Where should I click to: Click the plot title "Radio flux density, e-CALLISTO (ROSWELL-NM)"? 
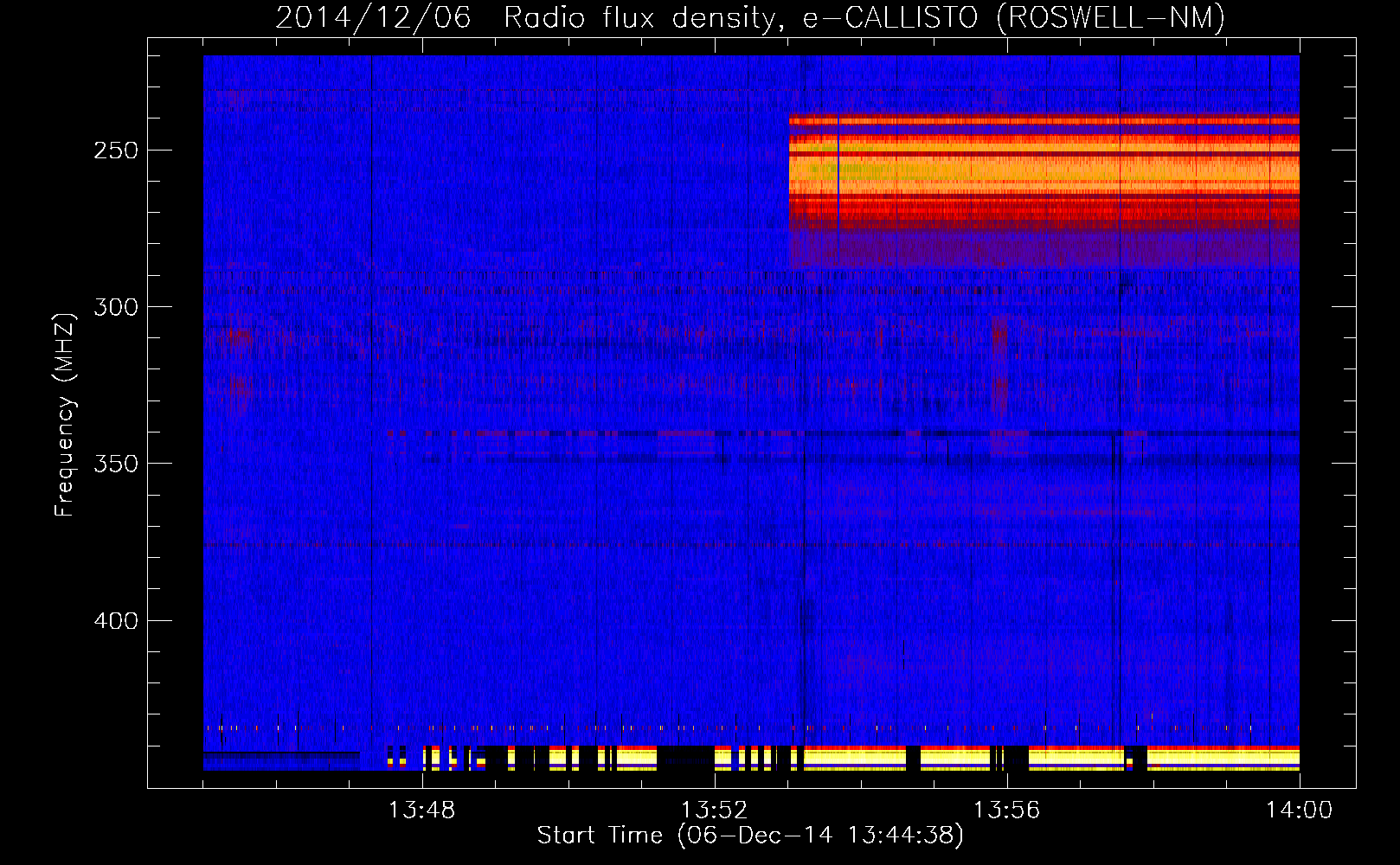864,17
